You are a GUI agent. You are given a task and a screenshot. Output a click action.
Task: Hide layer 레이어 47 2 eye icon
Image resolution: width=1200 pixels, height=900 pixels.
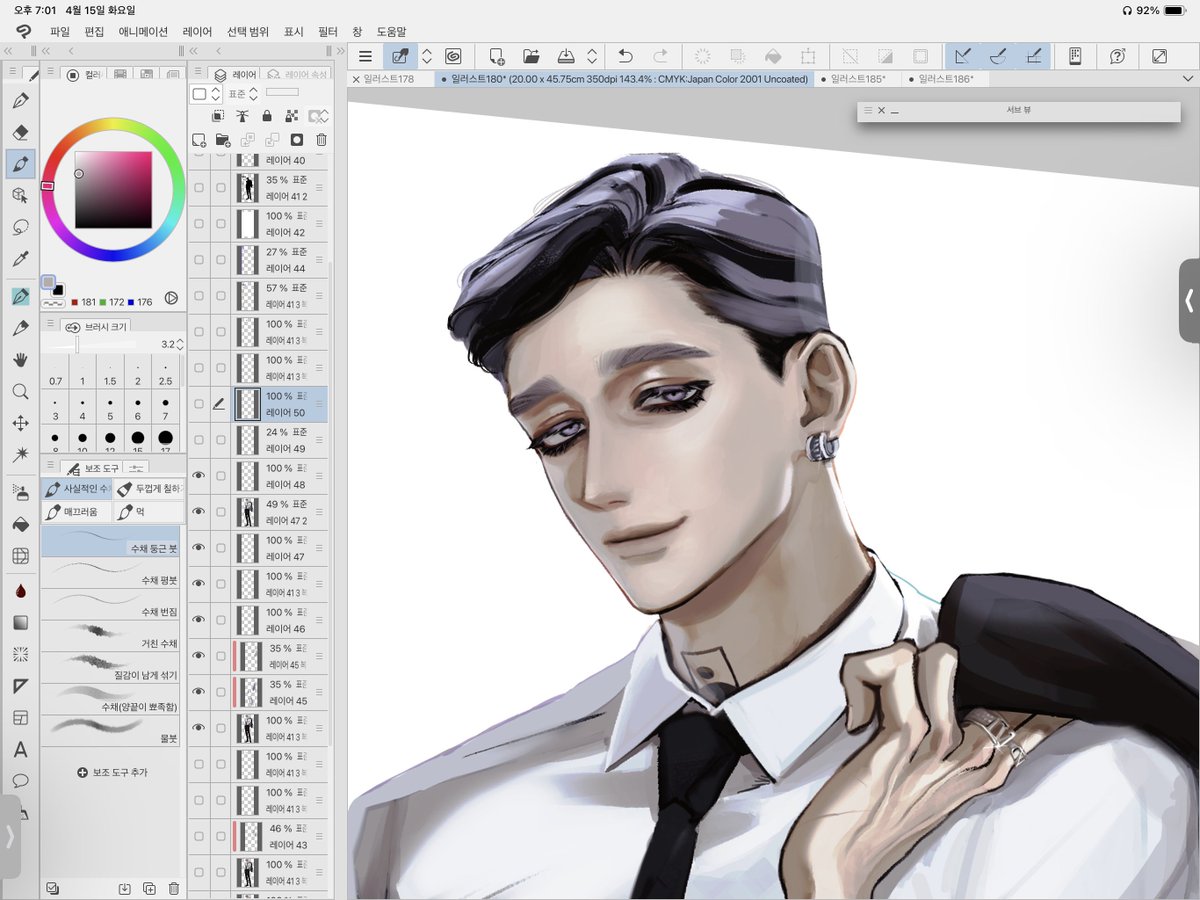pos(199,512)
